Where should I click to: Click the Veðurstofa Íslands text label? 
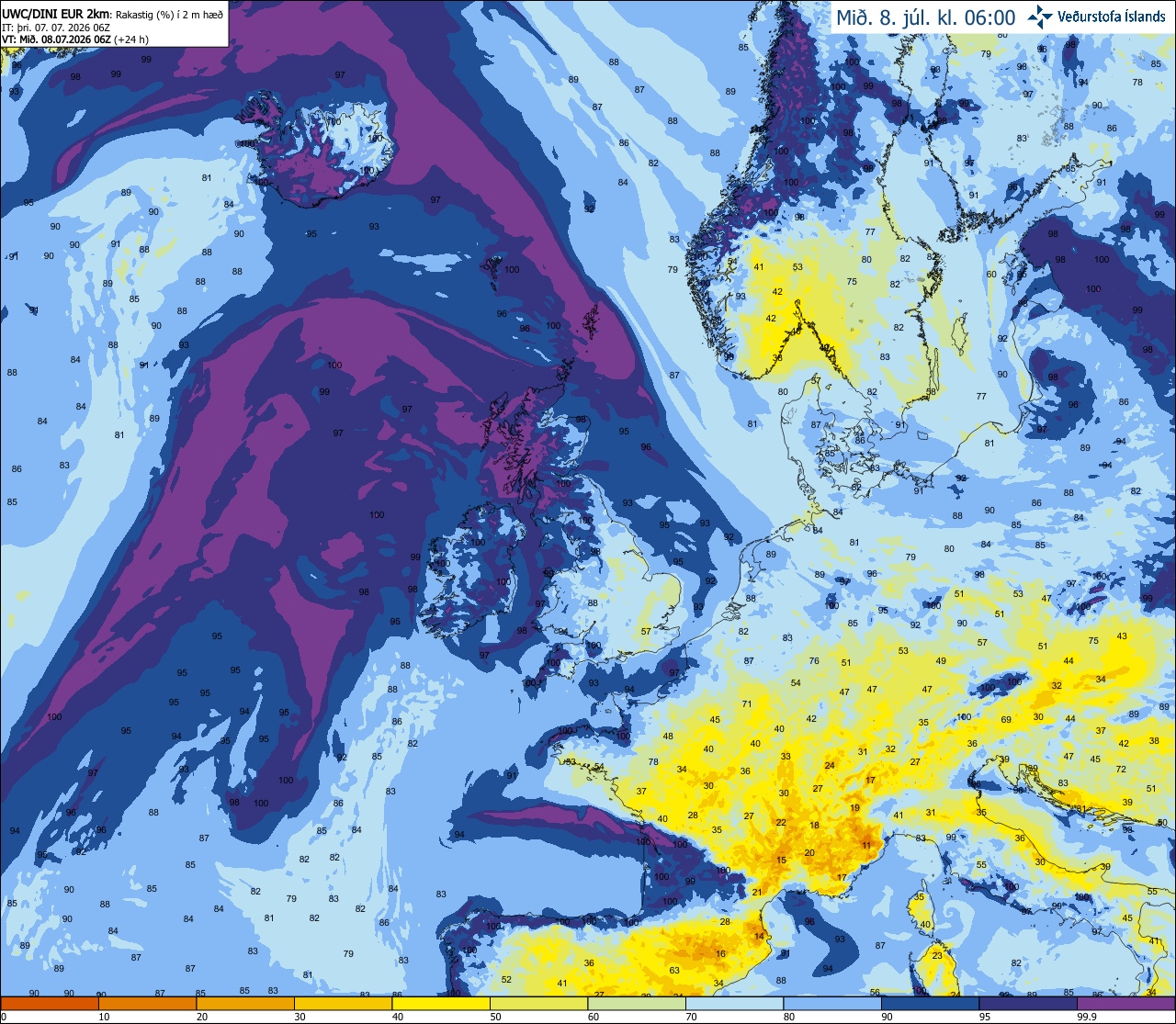(1111, 17)
